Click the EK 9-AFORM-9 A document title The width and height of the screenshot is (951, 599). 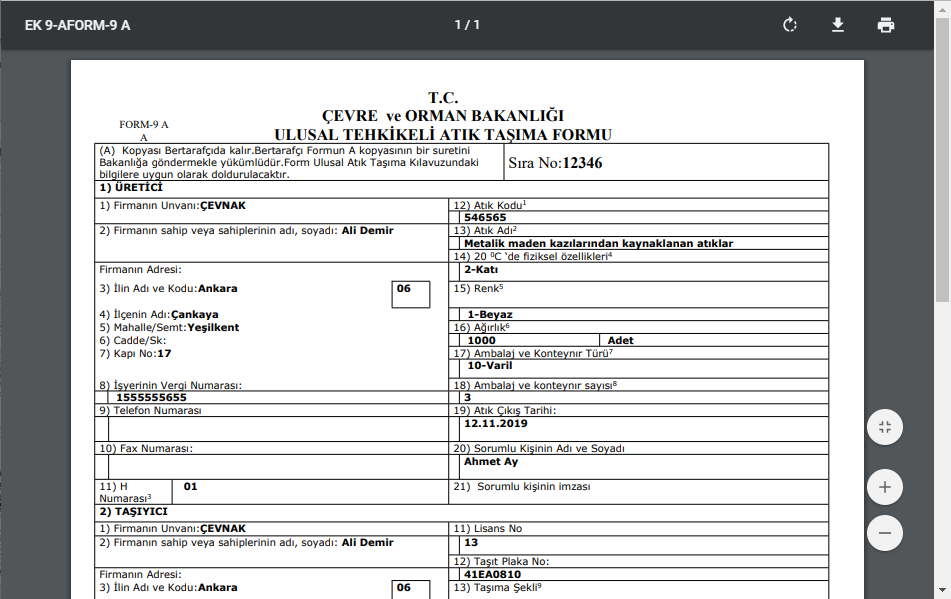[x=78, y=25]
